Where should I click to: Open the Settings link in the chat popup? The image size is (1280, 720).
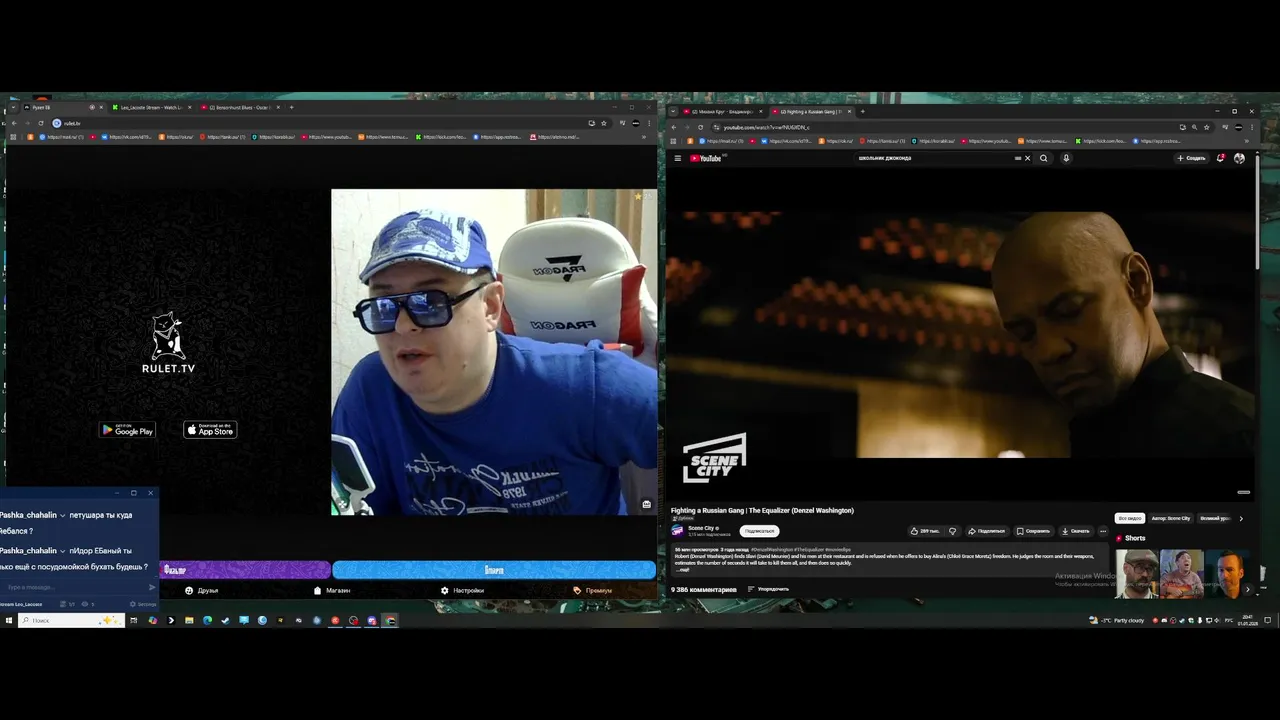(x=144, y=604)
